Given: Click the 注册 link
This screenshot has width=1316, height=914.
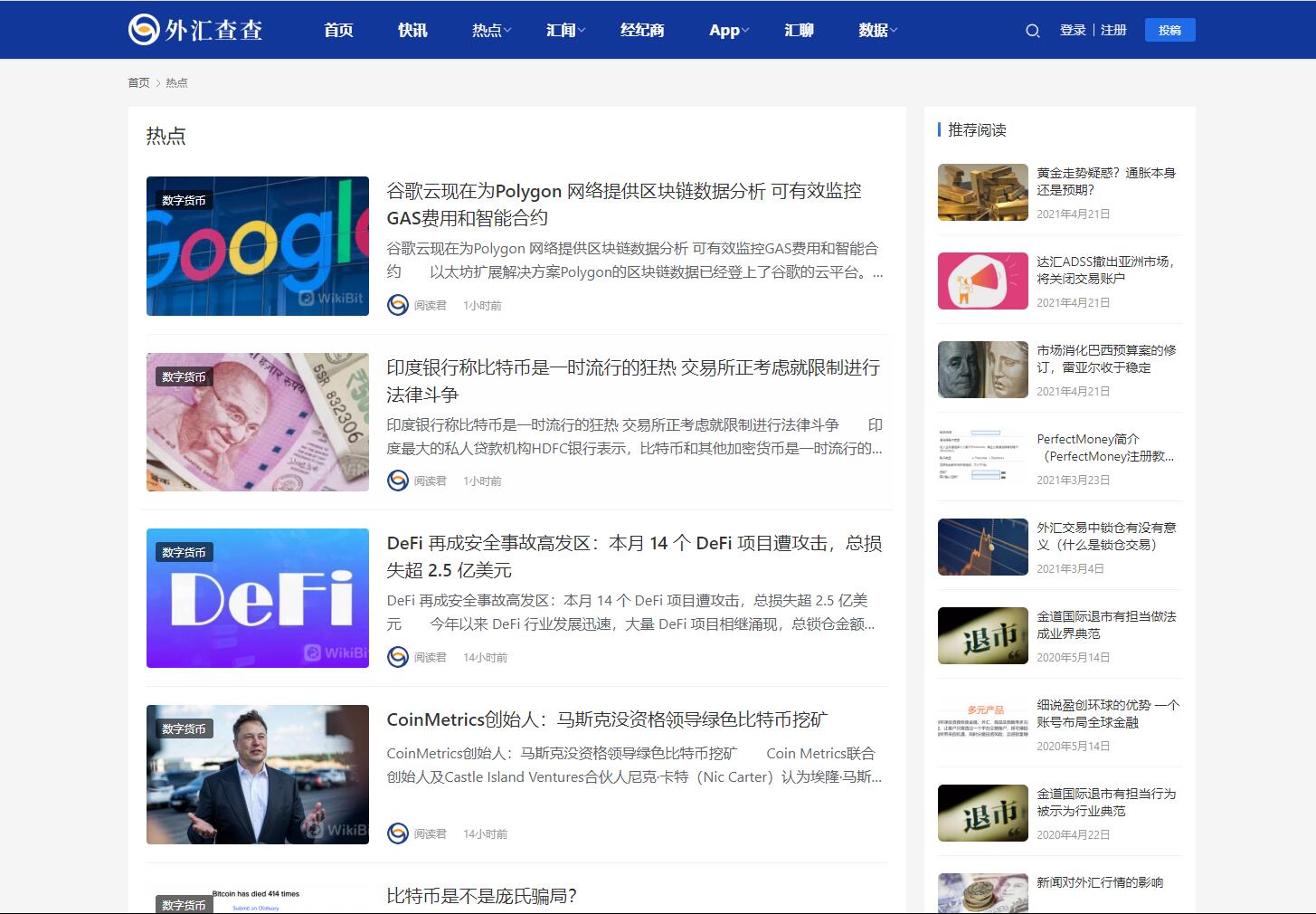Looking at the screenshot, I should (x=1113, y=30).
